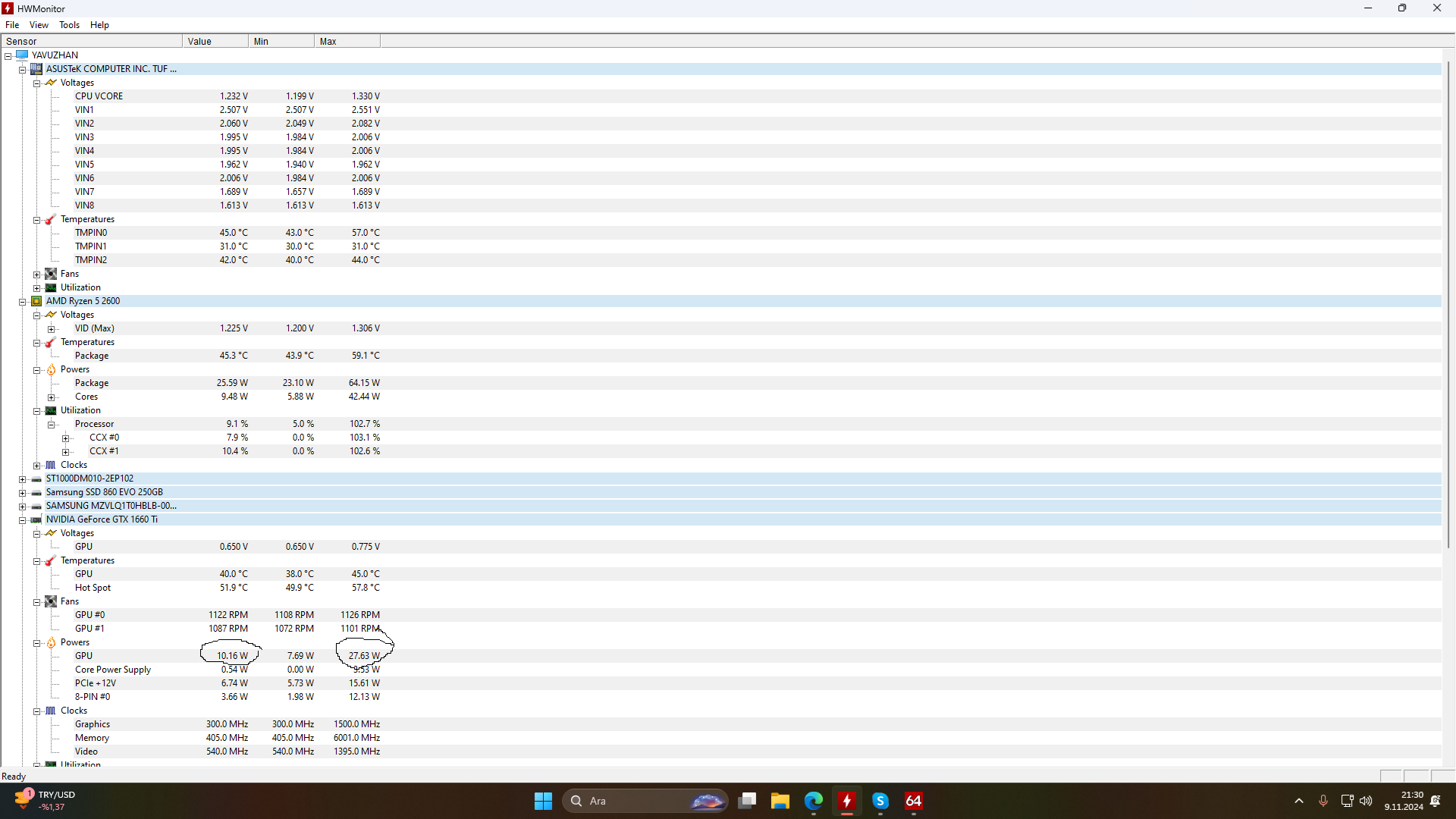
Task: Collapse the motherboard Voltages group
Action: 36,83
